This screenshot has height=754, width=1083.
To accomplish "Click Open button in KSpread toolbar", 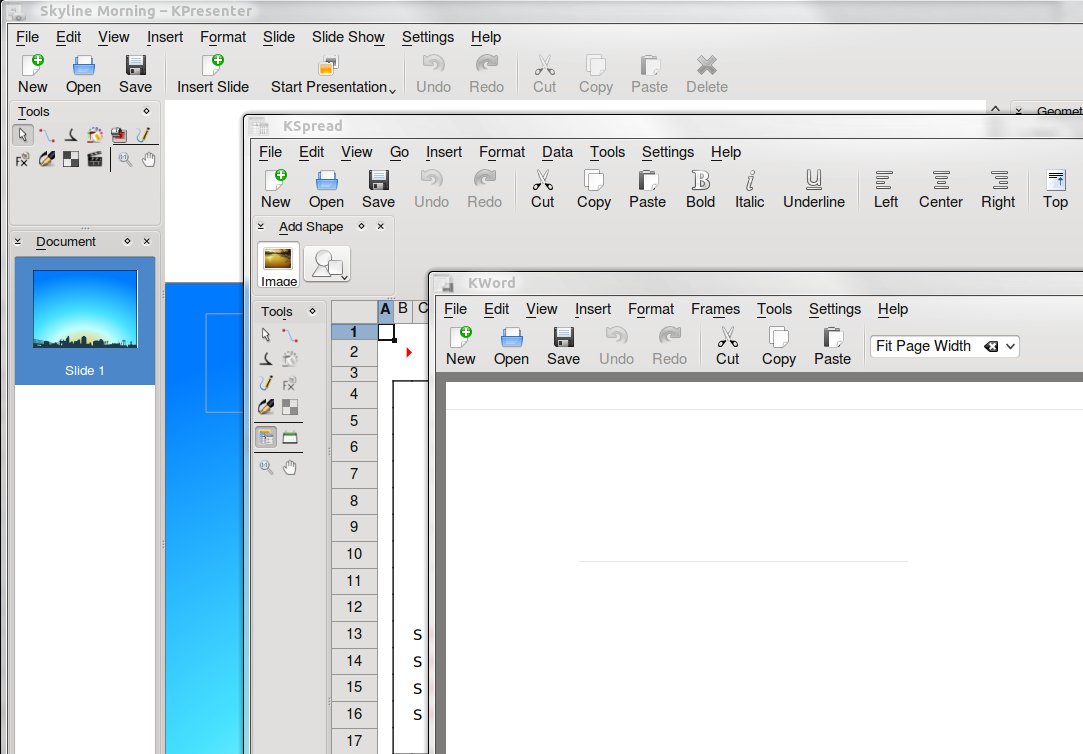I will 326,189.
